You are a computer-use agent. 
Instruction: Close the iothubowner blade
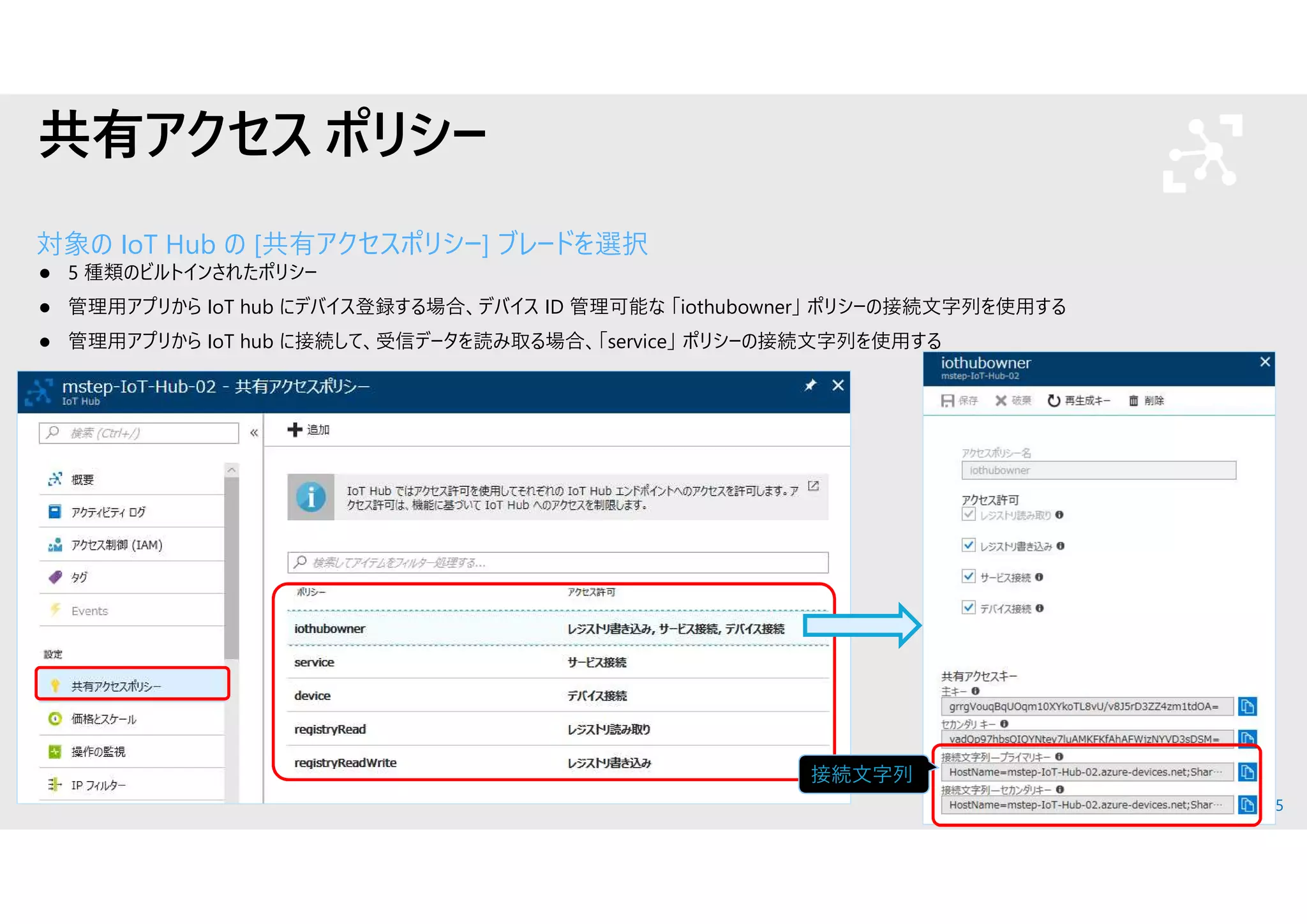click(x=1265, y=362)
